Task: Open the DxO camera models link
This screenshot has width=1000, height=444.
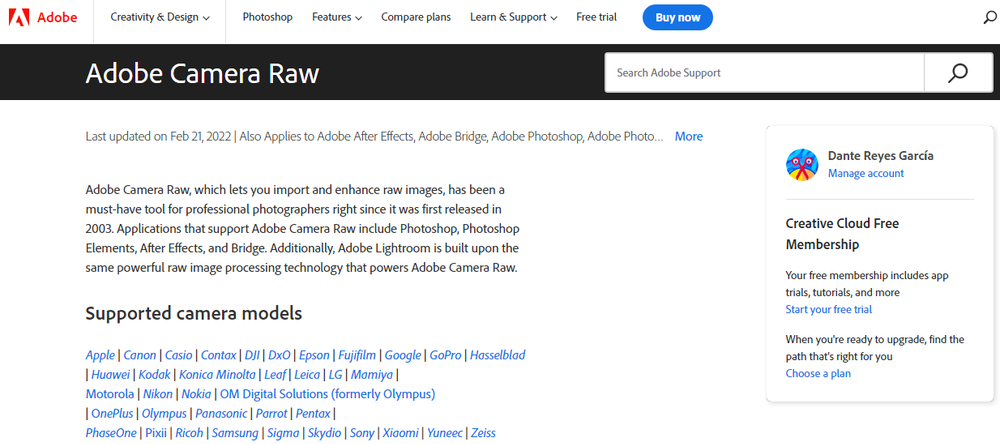Action: tap(279, 355)
